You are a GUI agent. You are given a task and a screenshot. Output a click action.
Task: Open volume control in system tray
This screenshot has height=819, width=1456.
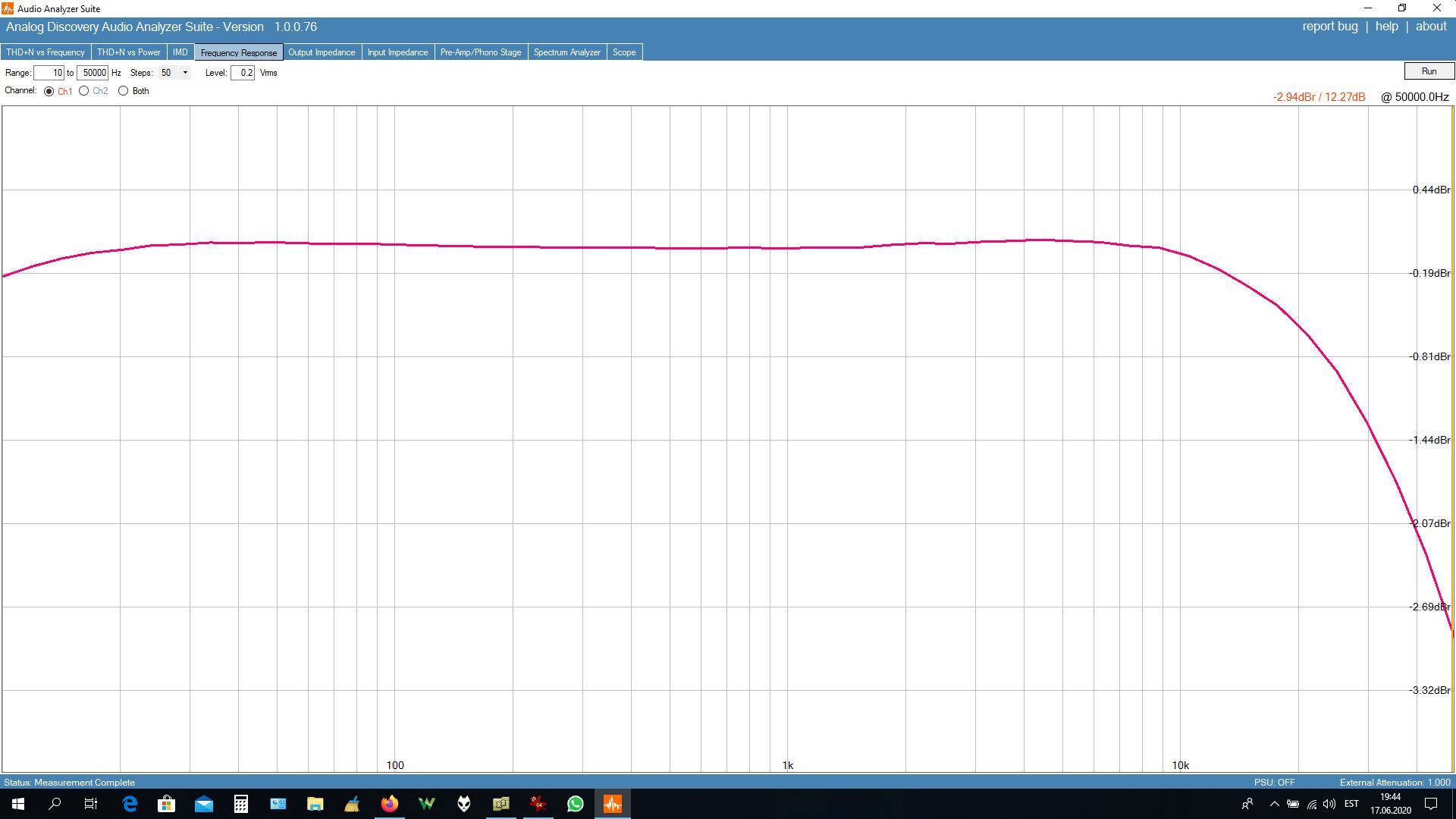click(1329, 804)
